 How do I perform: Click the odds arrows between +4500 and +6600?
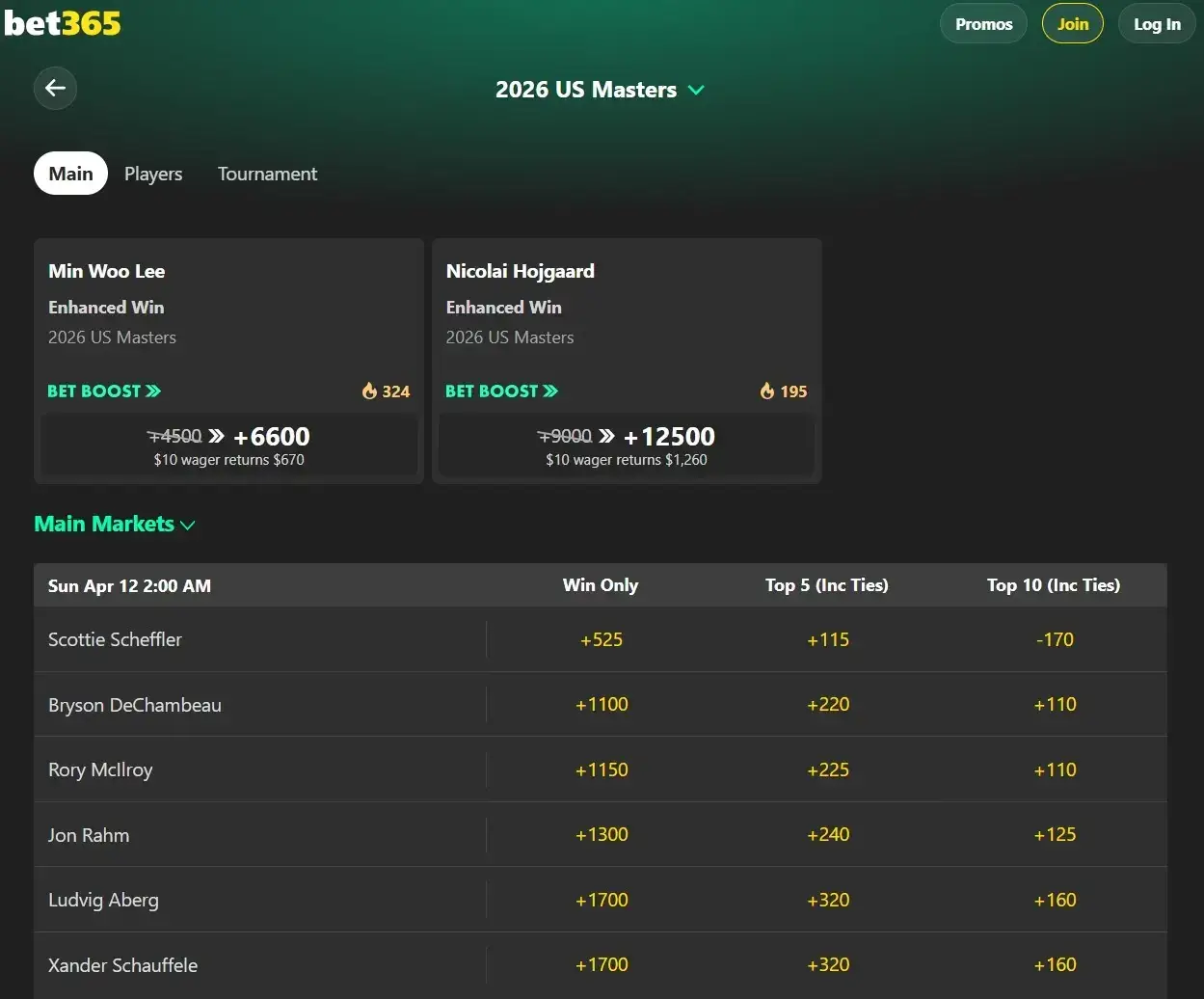[218, 436]
